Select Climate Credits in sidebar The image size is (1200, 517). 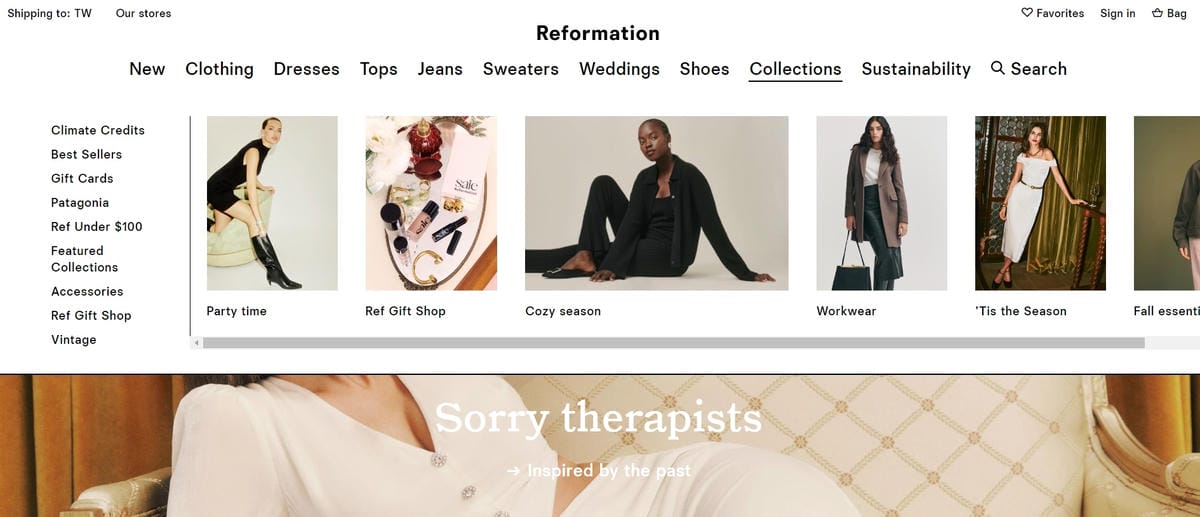(98, 130)
